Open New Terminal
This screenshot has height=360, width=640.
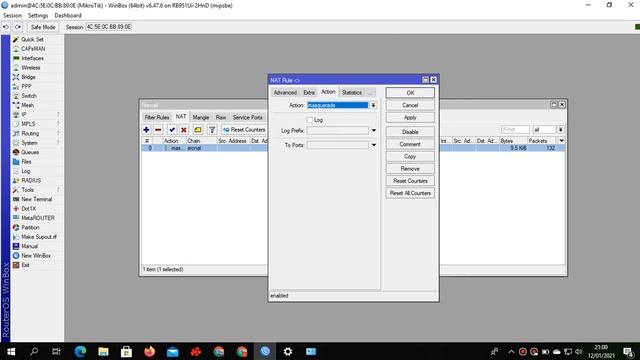(36, 199)
